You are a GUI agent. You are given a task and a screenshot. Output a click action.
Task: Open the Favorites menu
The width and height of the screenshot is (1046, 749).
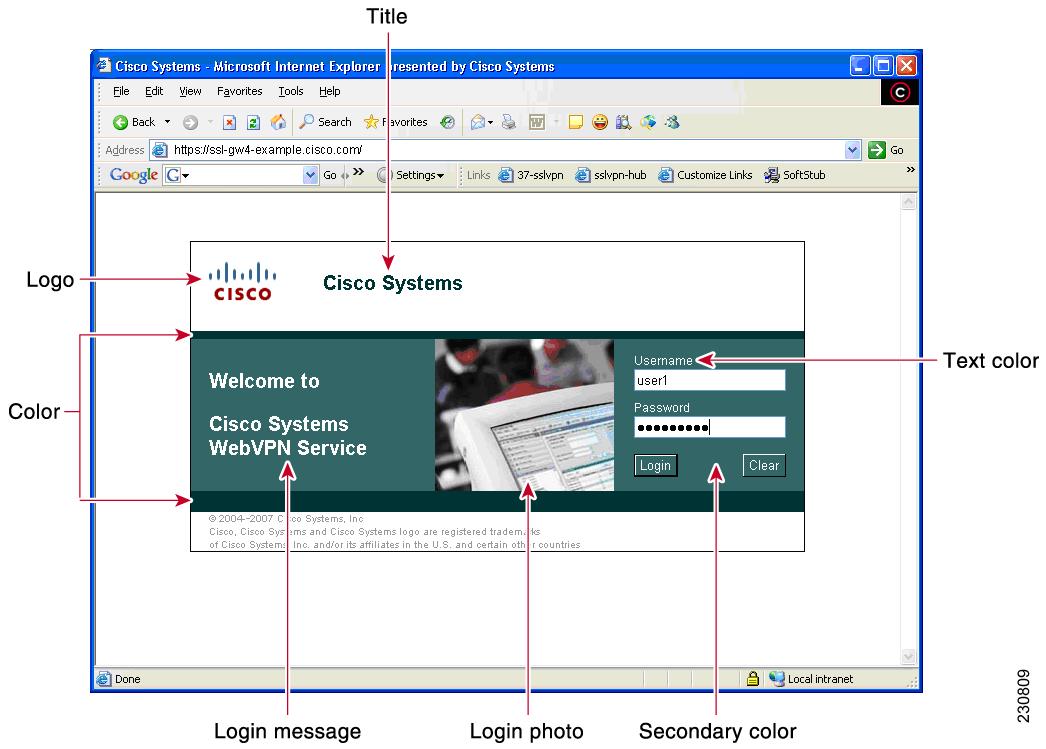click(239, 91)
